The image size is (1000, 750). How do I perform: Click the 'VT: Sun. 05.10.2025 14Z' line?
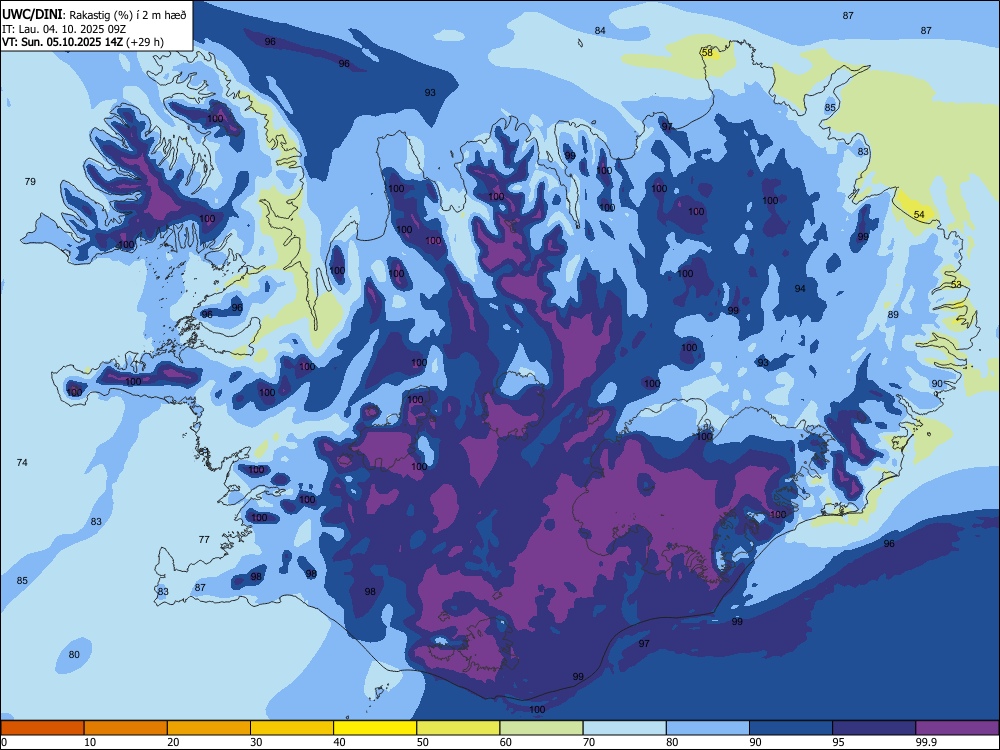coord(64,42)
